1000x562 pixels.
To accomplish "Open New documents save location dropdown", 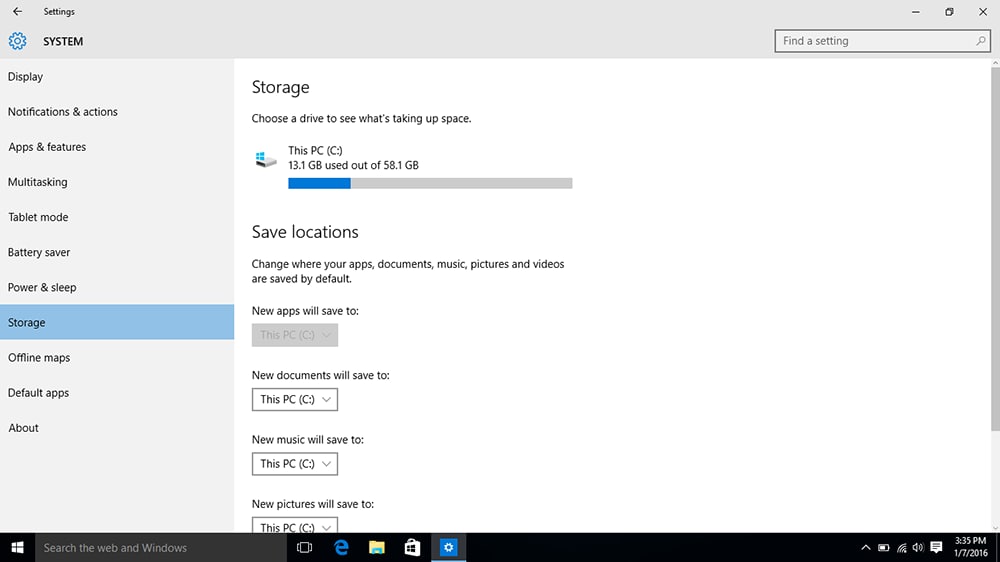I will pyautogui.click(x=295, y=399).
